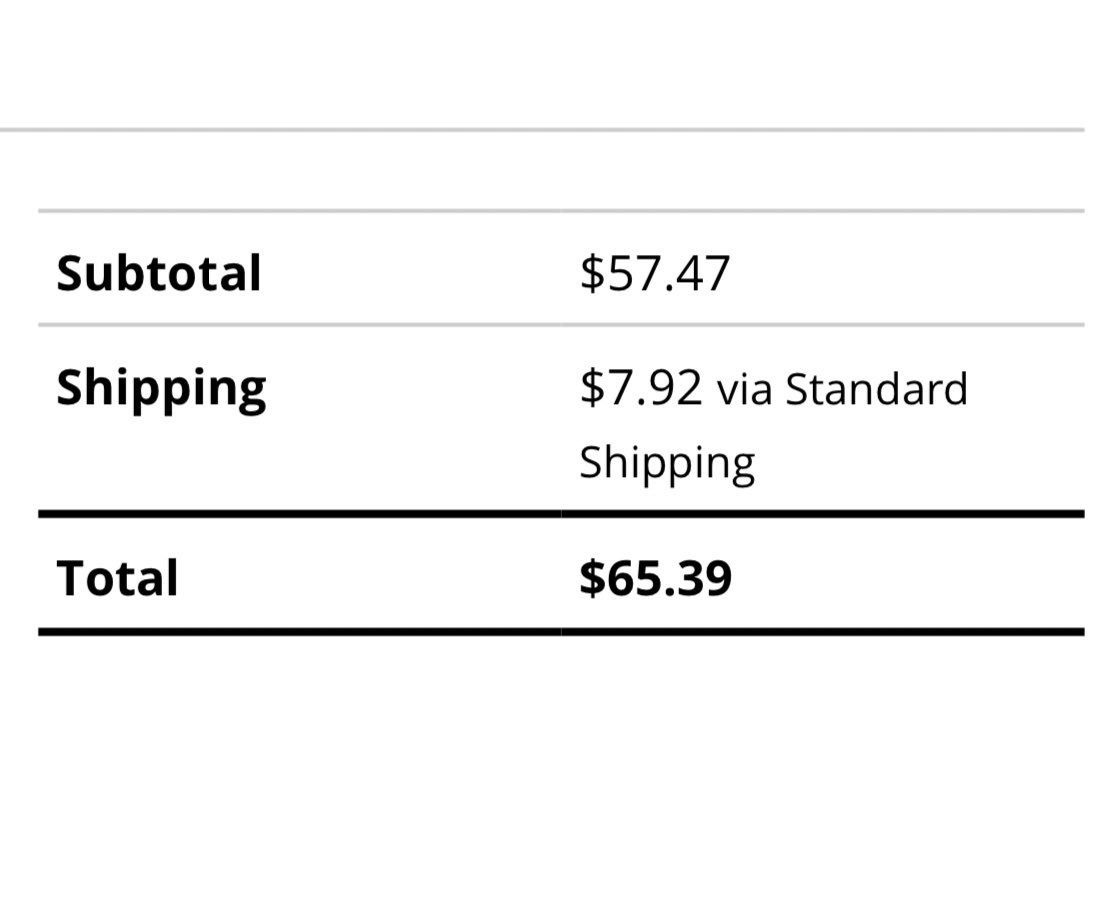Click the dollar sign of $65.39
Screen dimensions: 1109x923
click(x=593, y=578)
